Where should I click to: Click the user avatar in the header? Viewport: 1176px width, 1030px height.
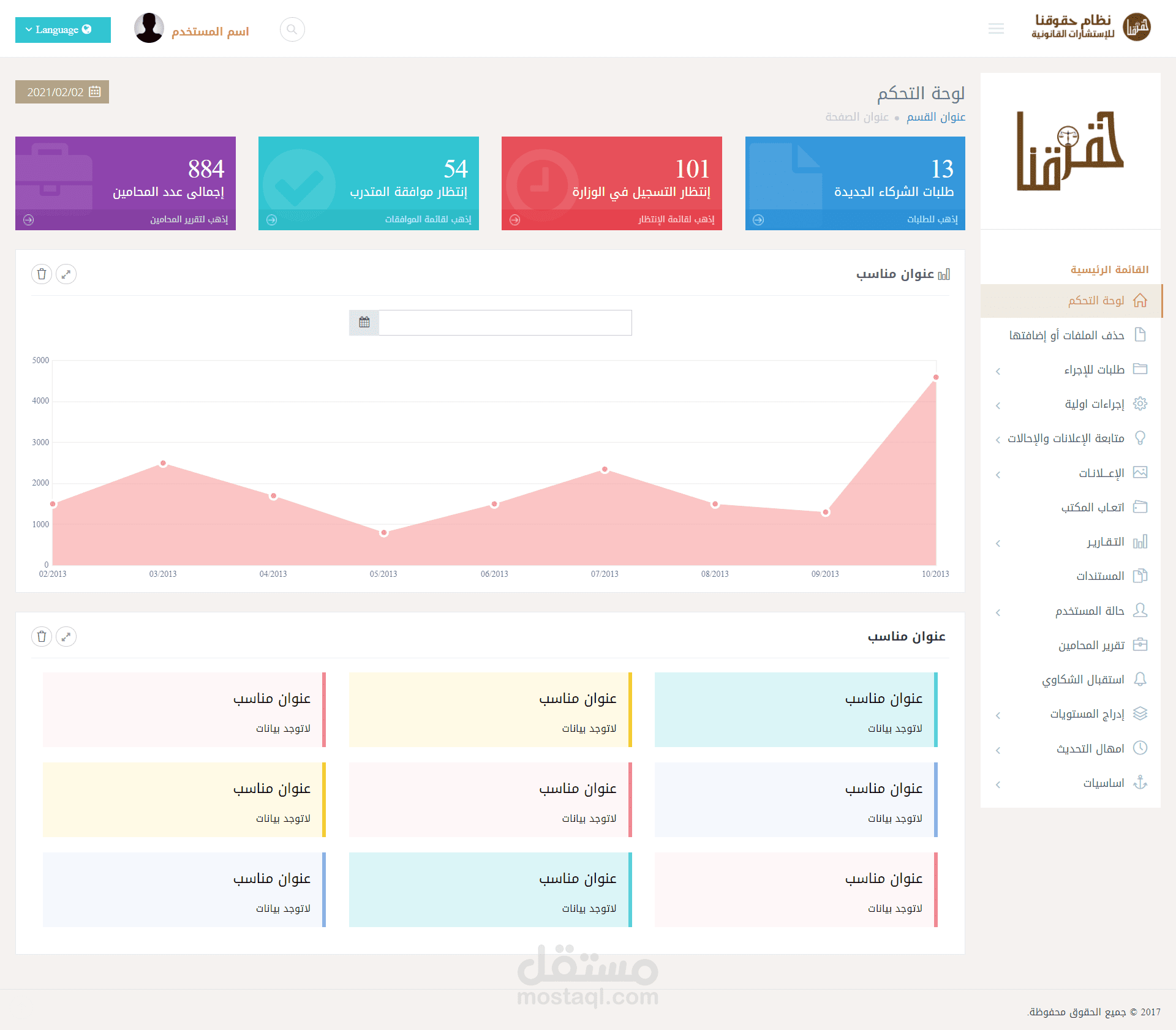pos(148,28)
